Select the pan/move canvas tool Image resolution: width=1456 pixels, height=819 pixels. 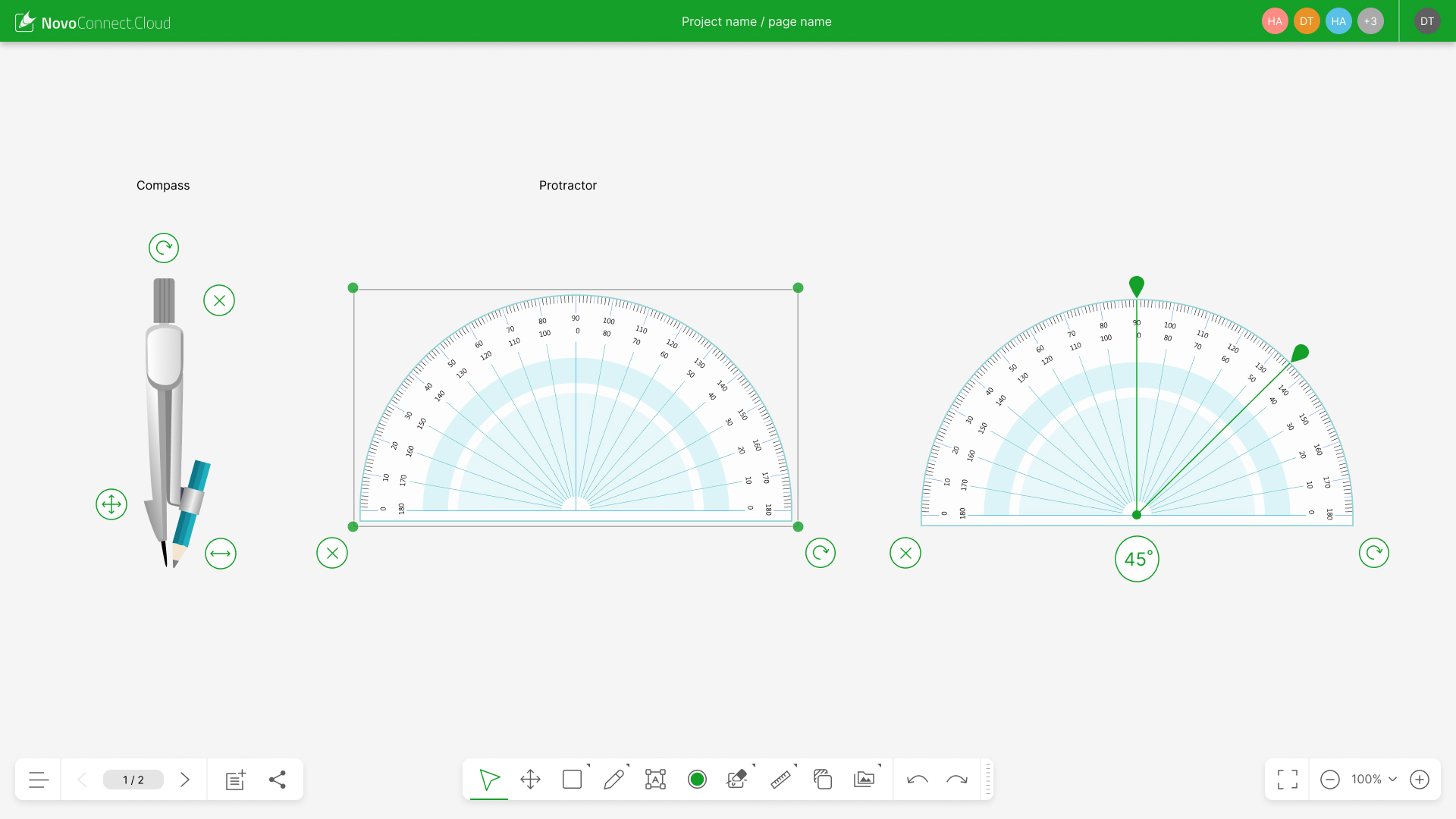(x=530, y=779)
